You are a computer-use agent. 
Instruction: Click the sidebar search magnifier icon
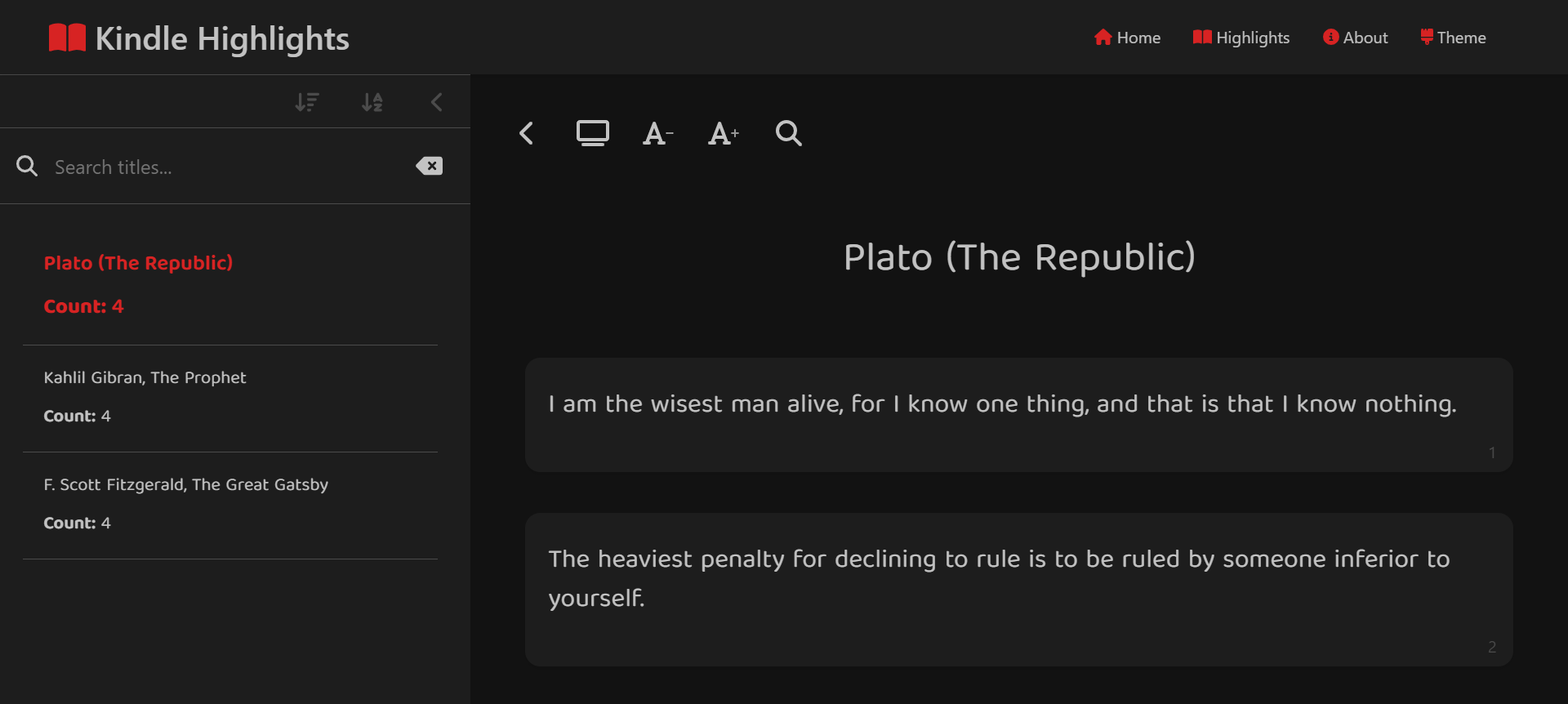pos(27,167)
